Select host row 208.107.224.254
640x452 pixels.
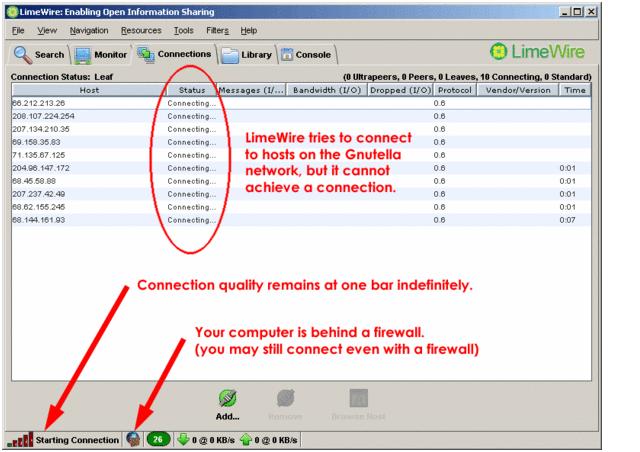(x=301, y=116)
